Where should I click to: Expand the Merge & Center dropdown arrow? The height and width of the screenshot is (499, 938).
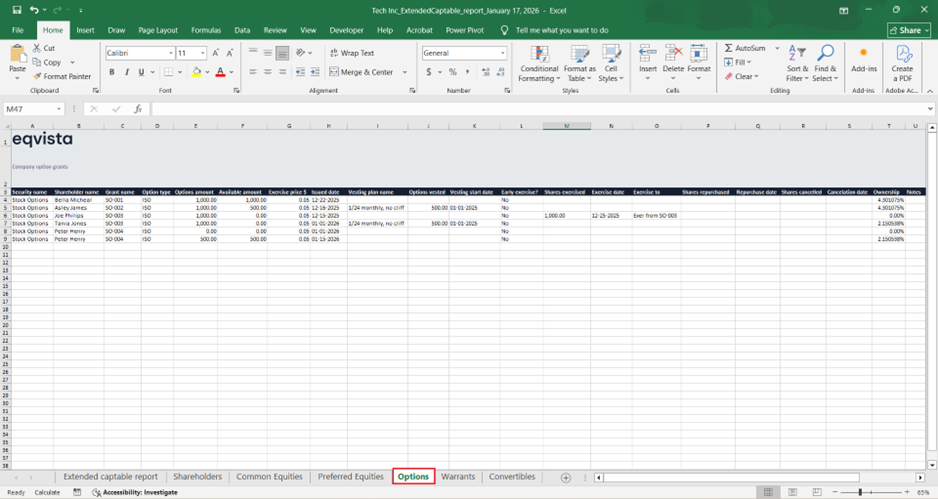pyautogui.click(x=405, y=72)
